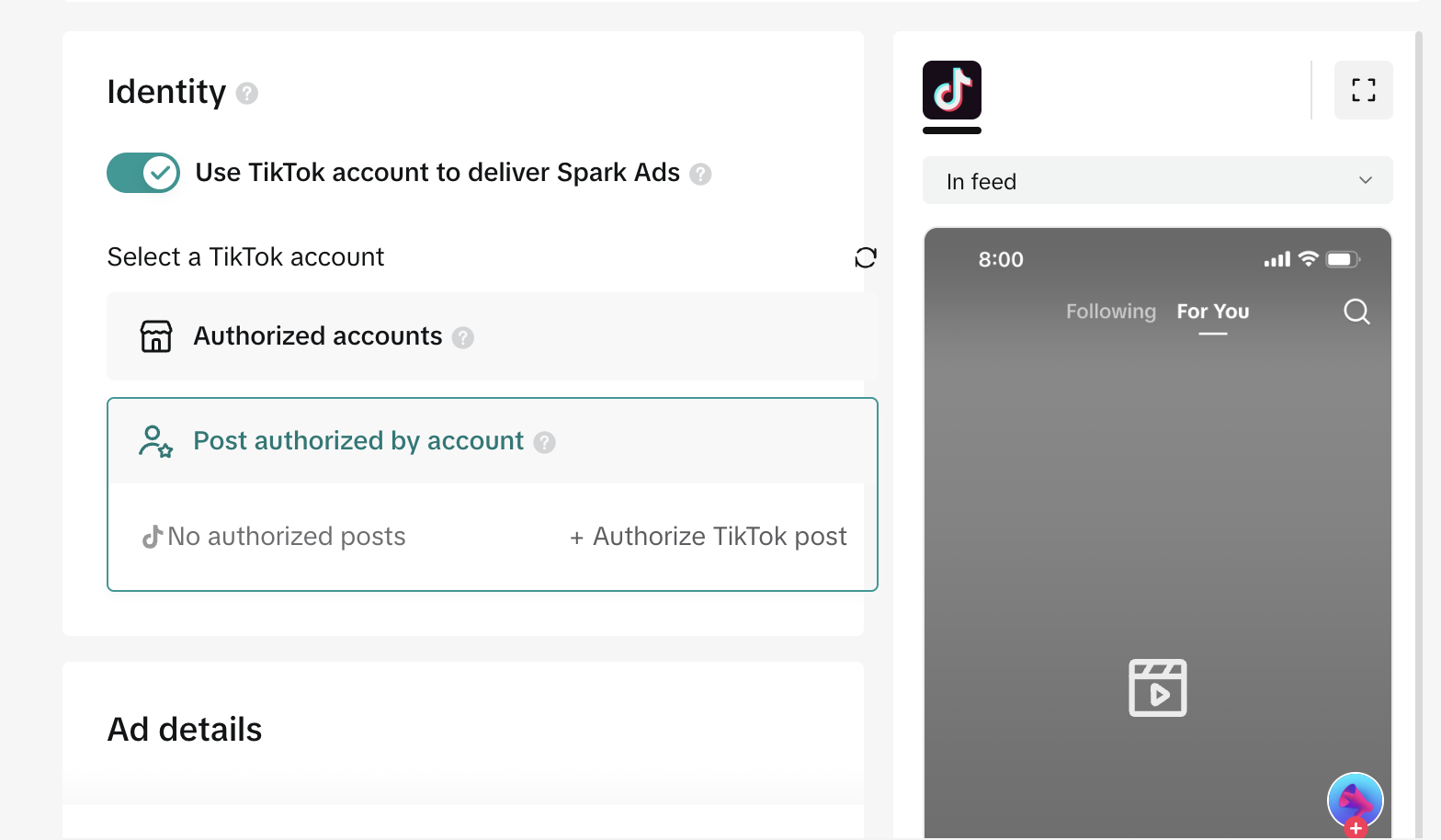Viewport: 1441px width, 840px height.
Task: Click the store icon beside Authorized accounts
Action: click(156, 336)
